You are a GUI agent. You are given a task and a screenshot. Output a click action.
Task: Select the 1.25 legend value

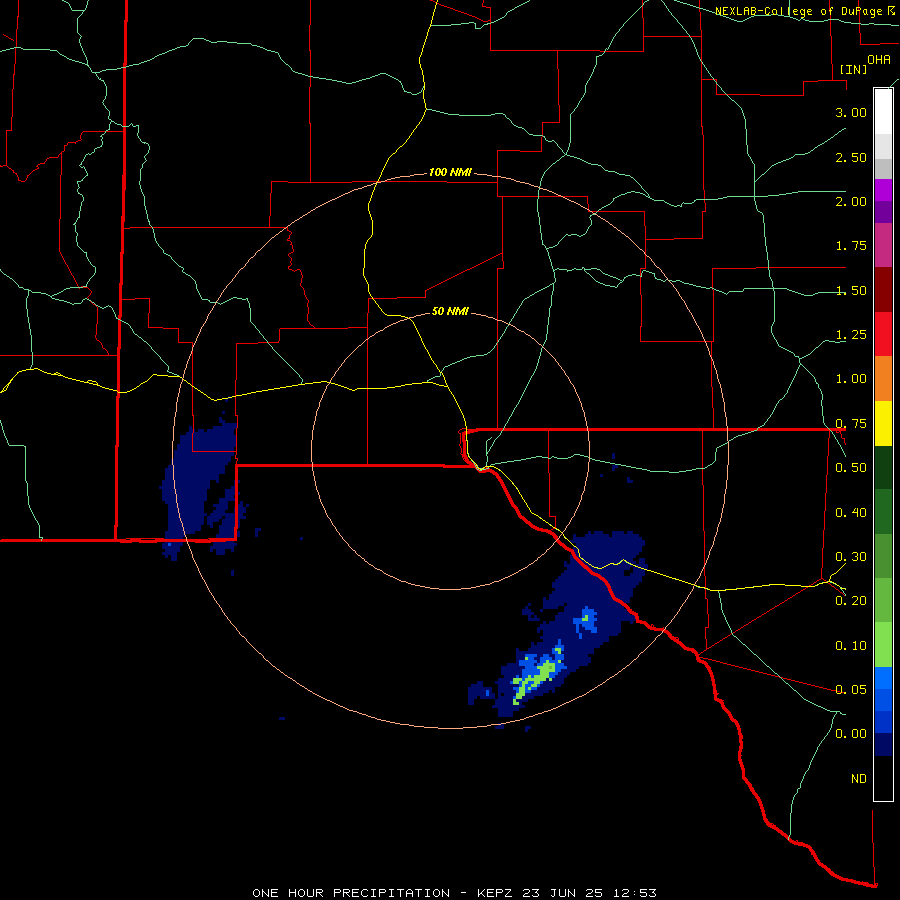[851, 335]
